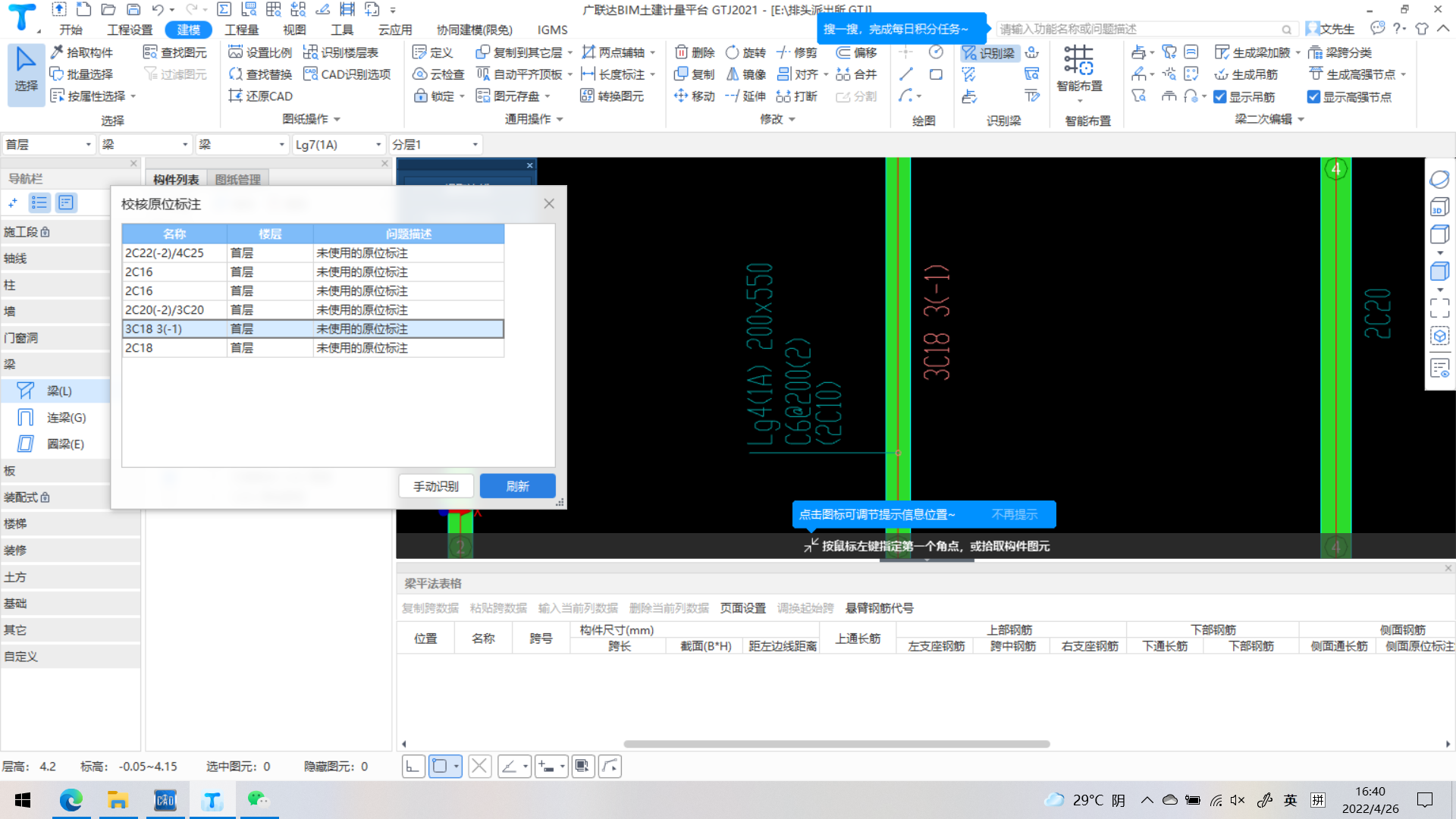The image size is (1456, 819).
Task: Select row 2C22(-2)/4C25 in list
Action: click(x=312, y=253)
